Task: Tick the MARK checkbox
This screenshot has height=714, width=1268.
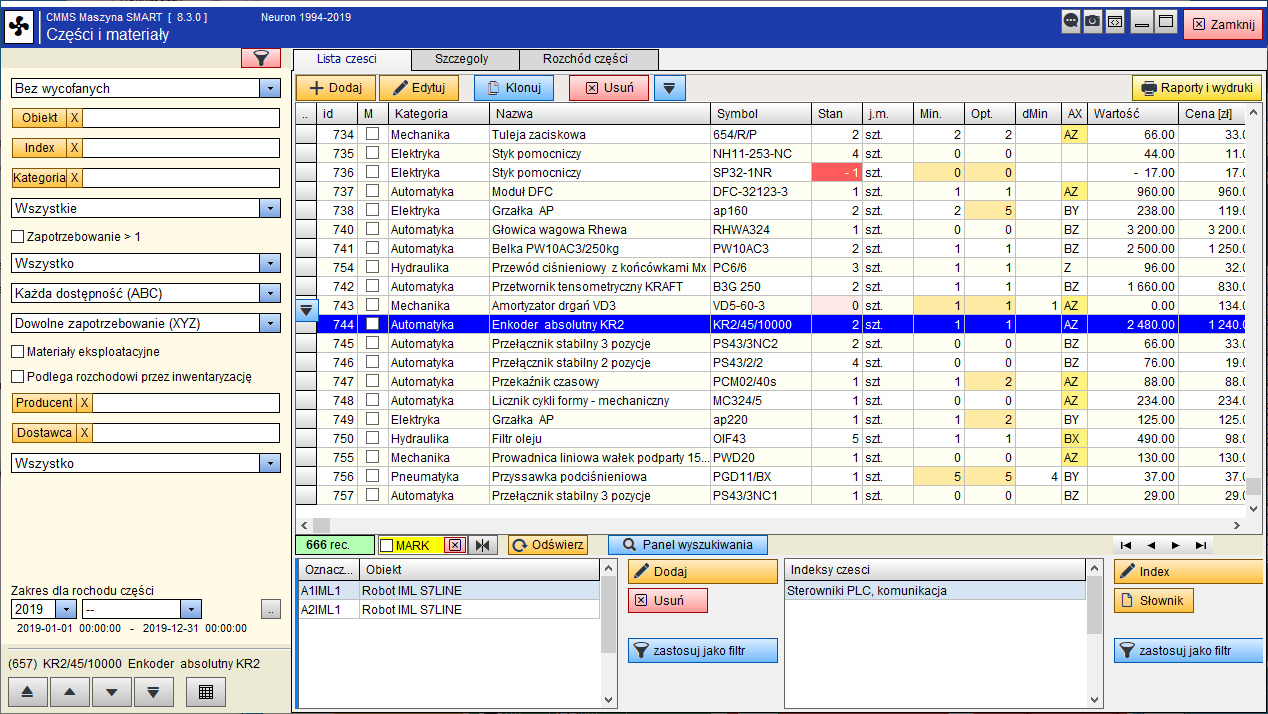Action: (387, 546)
